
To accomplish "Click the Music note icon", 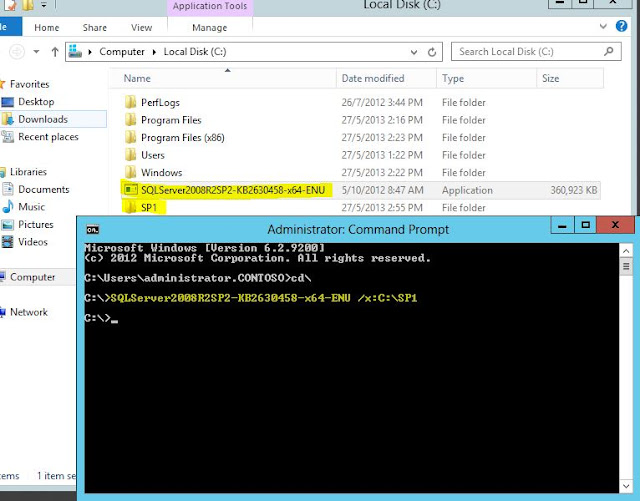I will click(8, 207).
